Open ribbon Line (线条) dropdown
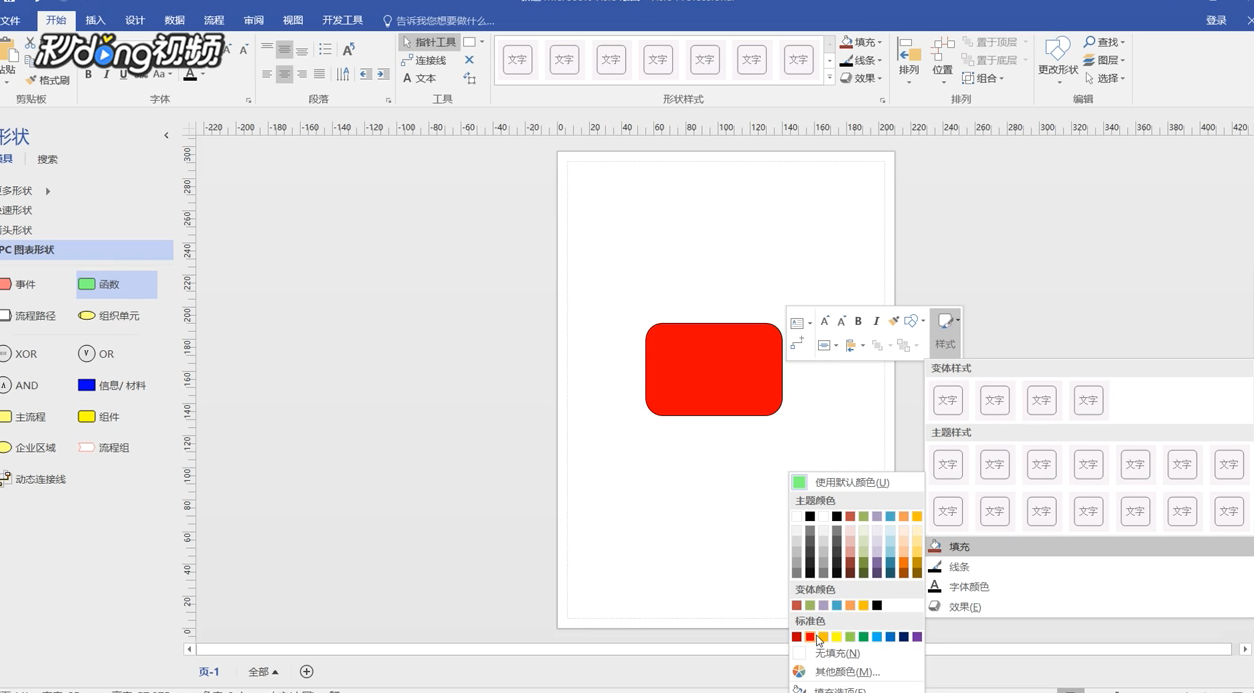 pyautogui.click(x=861, y=60)
